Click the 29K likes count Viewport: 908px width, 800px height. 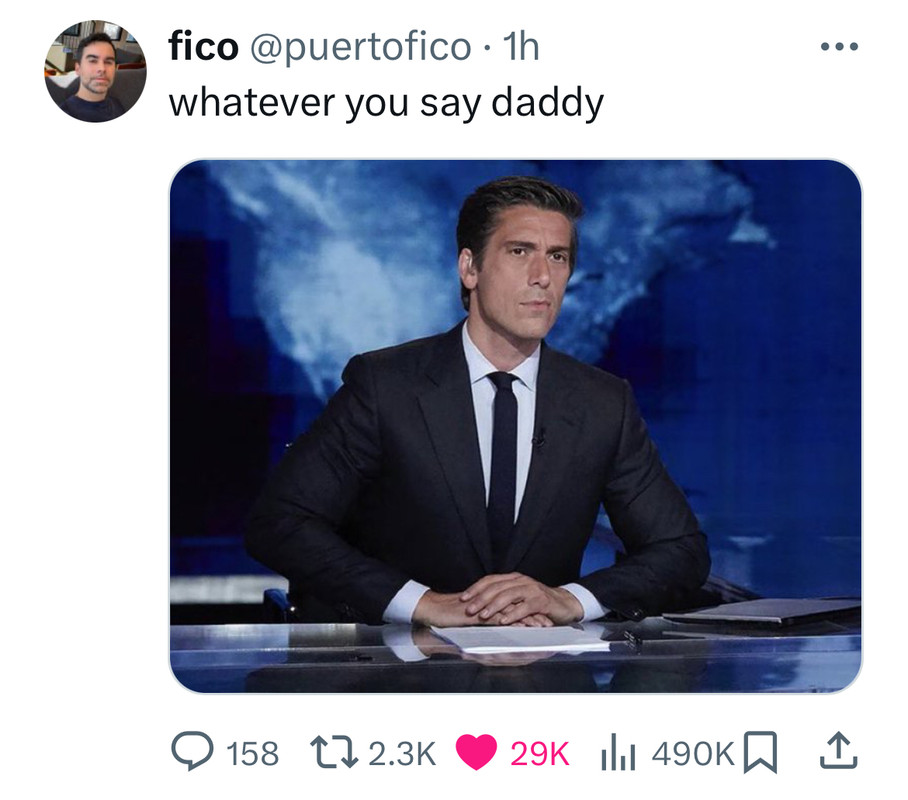[540, 753]
